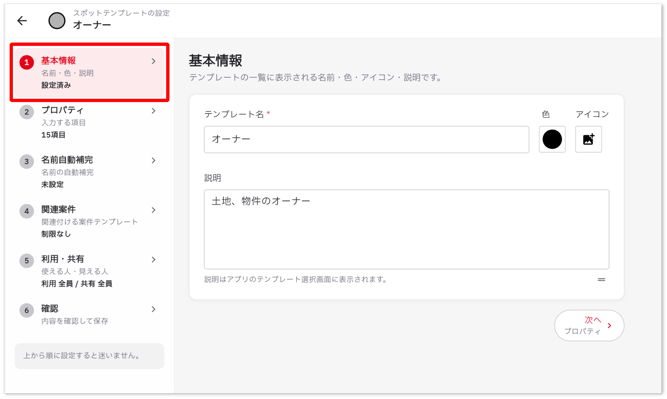Expand chevron next to プロパティ
Screen dimensions: 667x399
tap(154, 111)
